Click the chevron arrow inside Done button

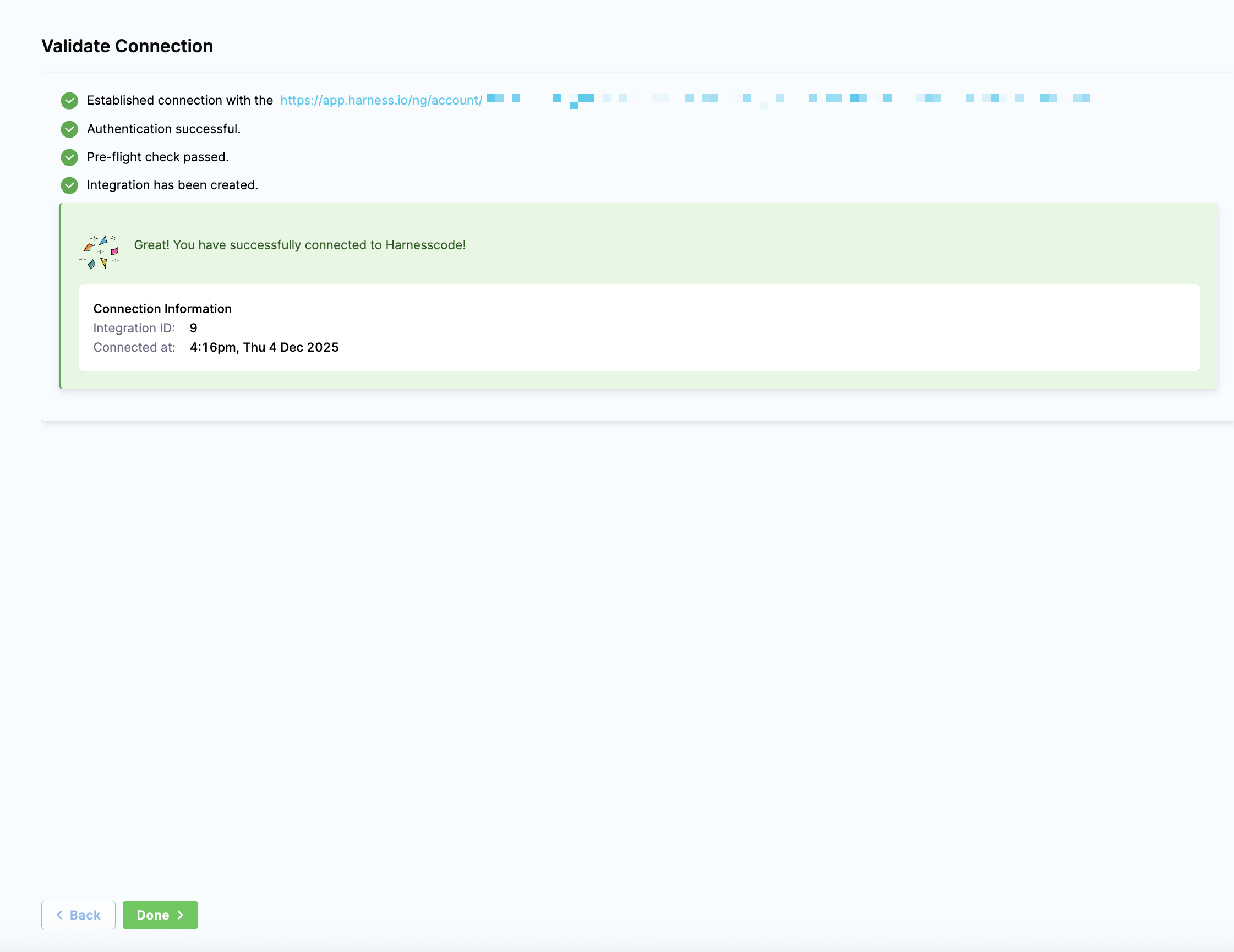point(180,915)
